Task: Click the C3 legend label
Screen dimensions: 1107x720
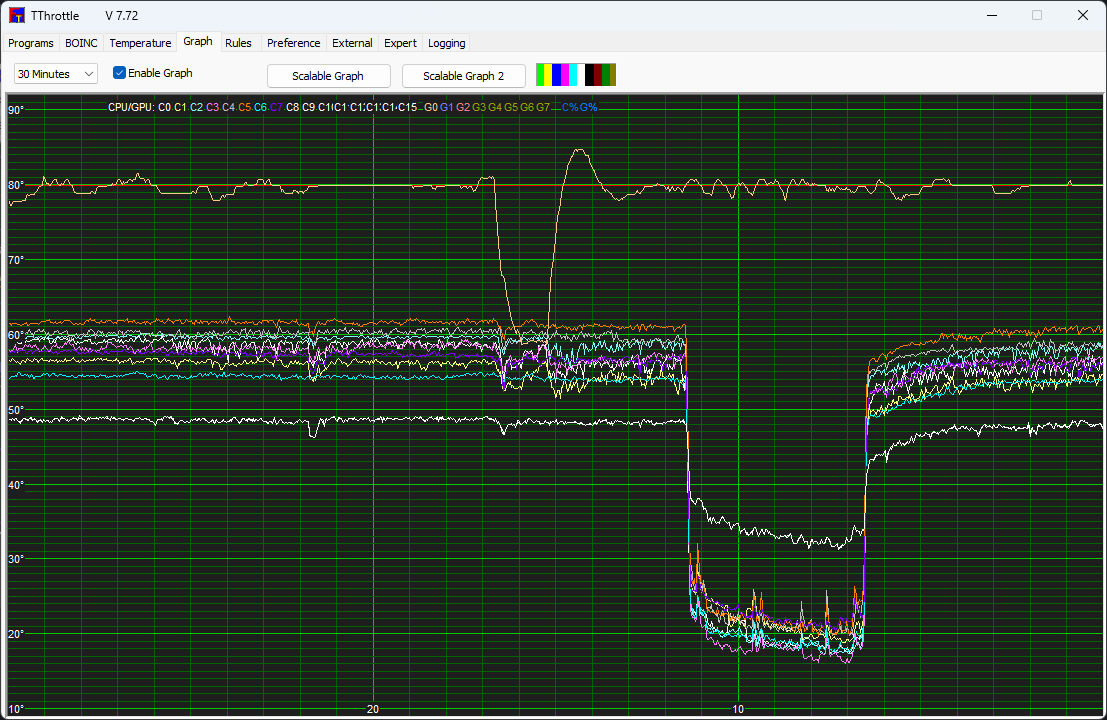Action: 213,107
